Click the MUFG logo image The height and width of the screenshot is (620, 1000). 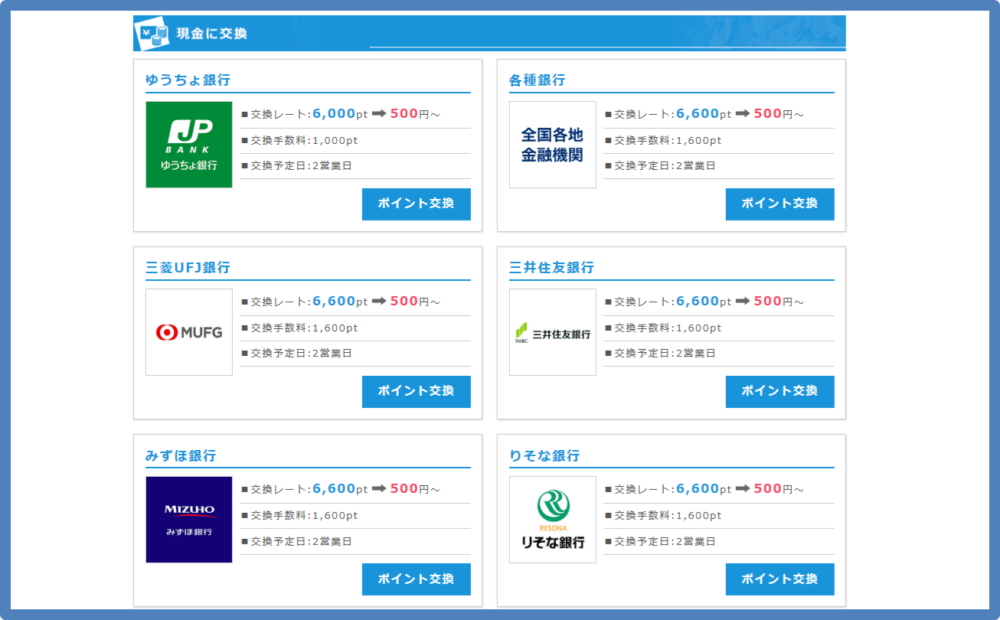(x=189, y=332)
